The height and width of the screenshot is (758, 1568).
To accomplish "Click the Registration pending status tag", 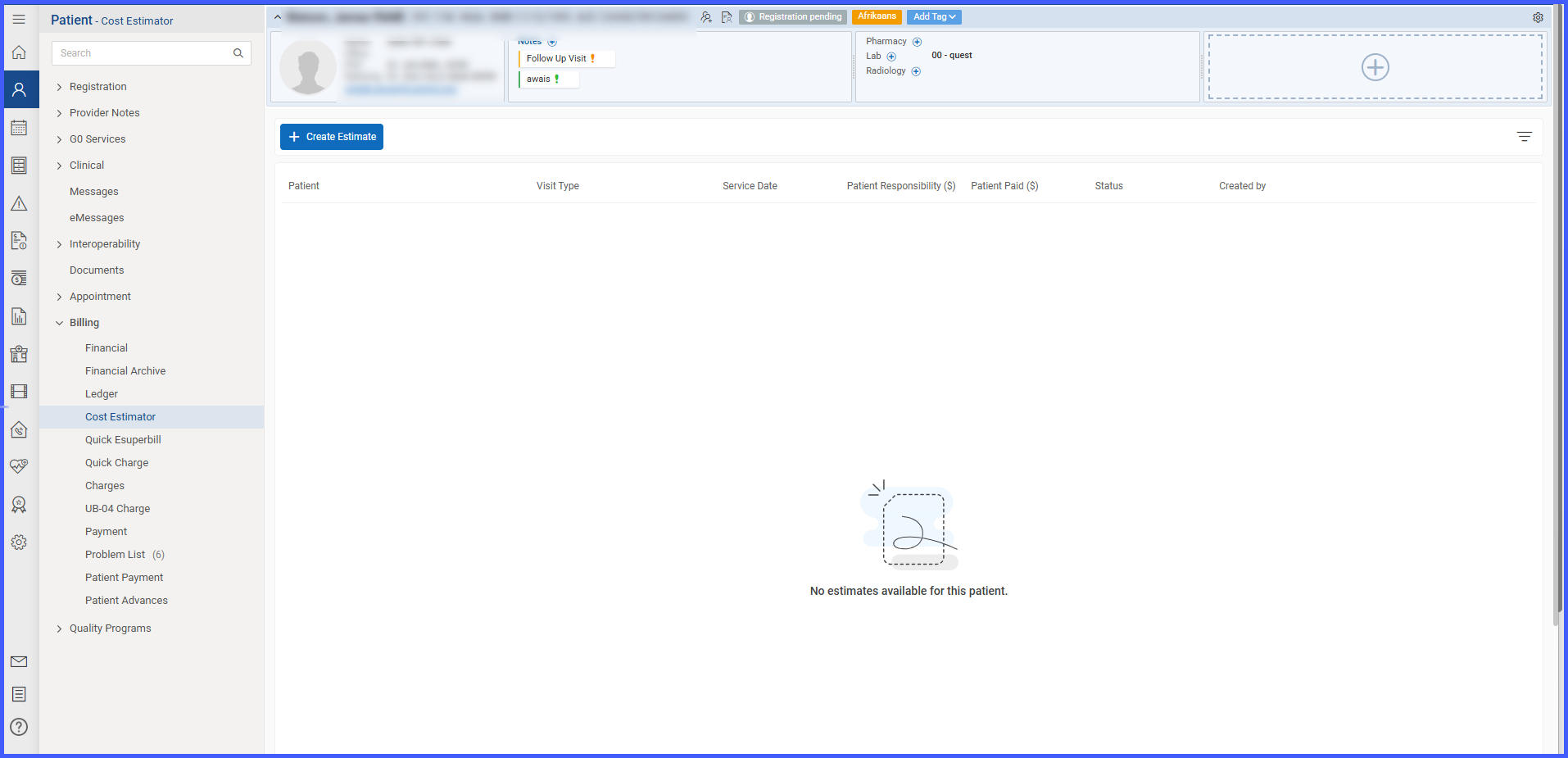I will coord(793,16).
